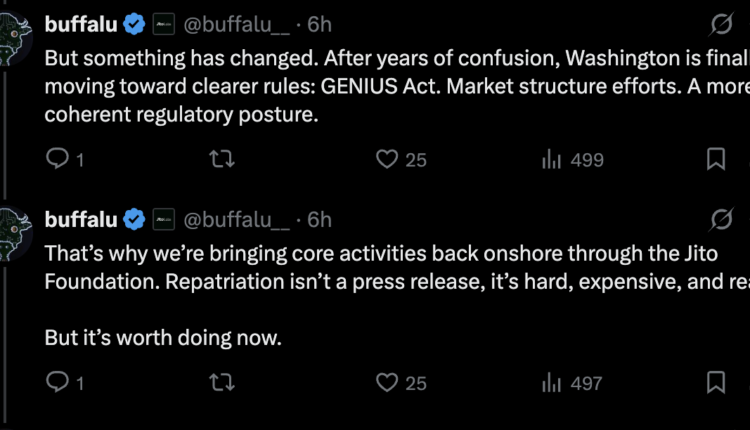Like the tweet mentioning GENIUS Act
Screen dimensions: 750x430
click(386, 160)
